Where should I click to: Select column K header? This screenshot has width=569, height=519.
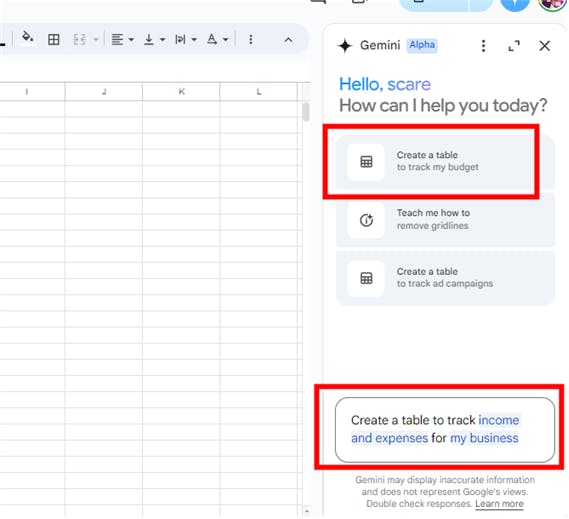[181, 91]
